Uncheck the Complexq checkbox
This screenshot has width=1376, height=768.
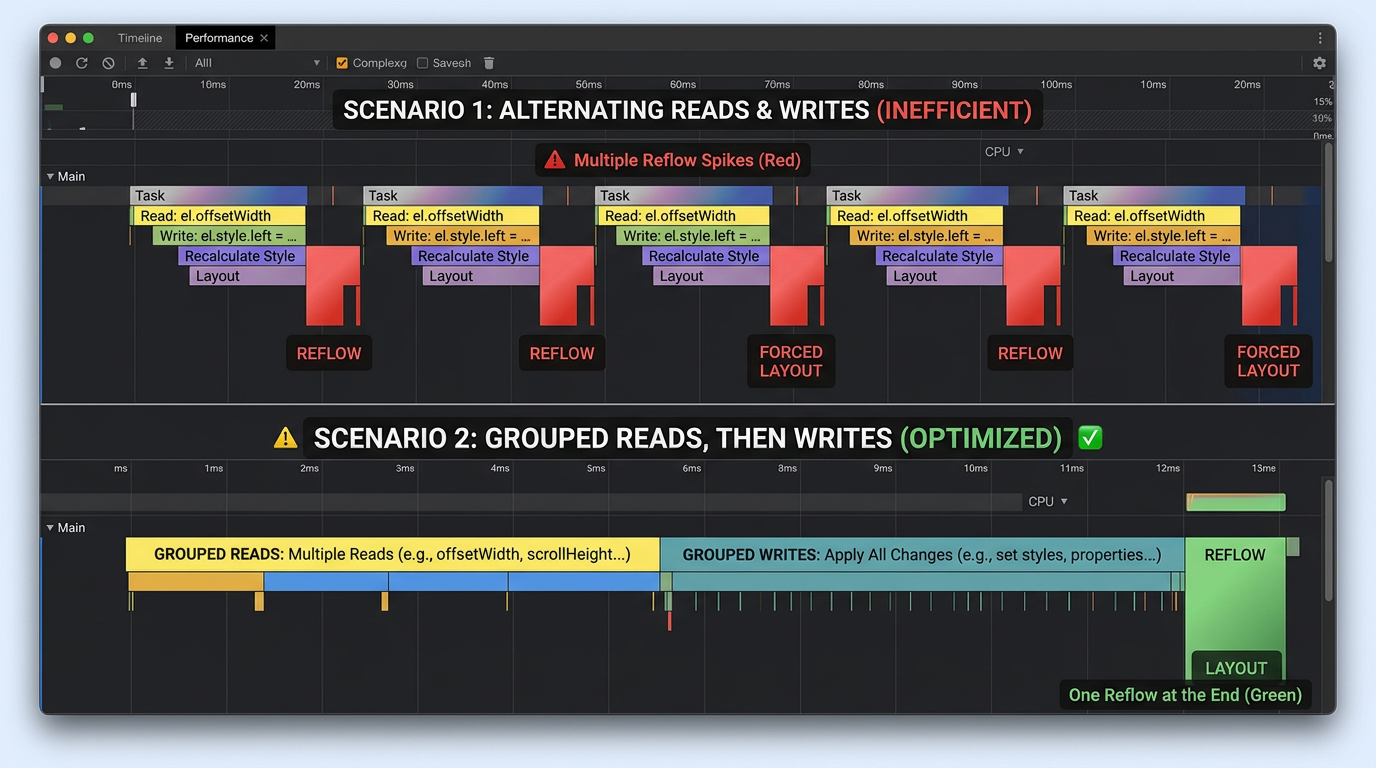click(342, 63)
